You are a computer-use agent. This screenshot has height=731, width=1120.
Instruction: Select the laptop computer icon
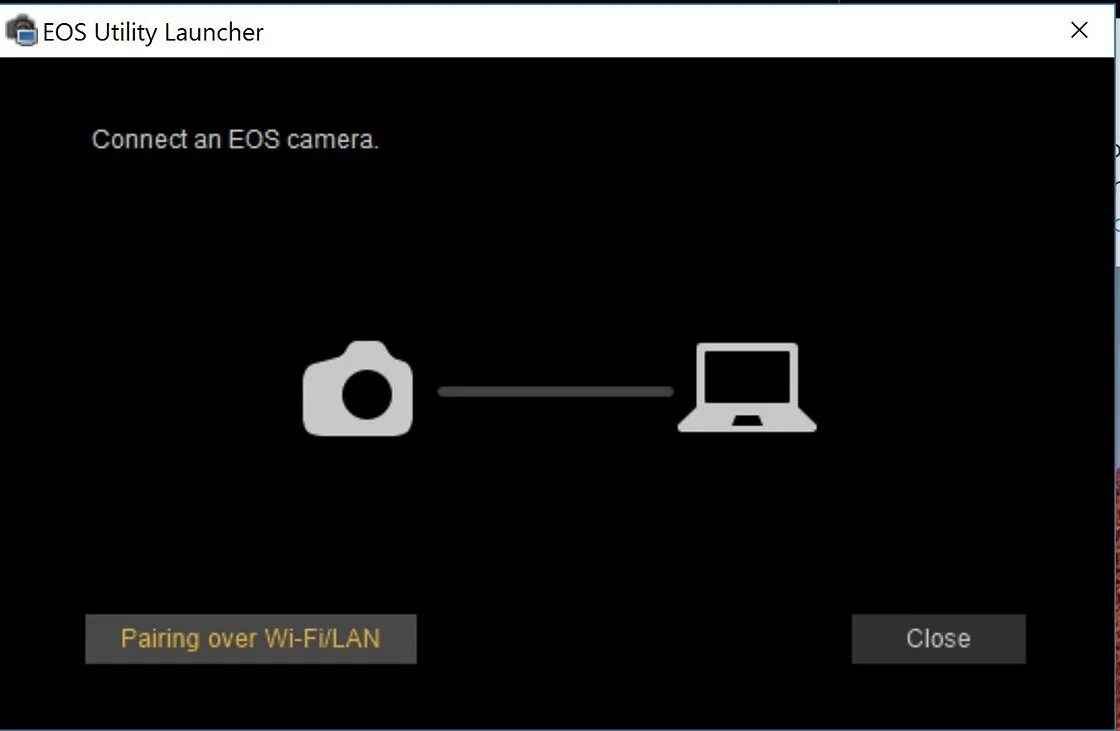click(x=747, y=387)
